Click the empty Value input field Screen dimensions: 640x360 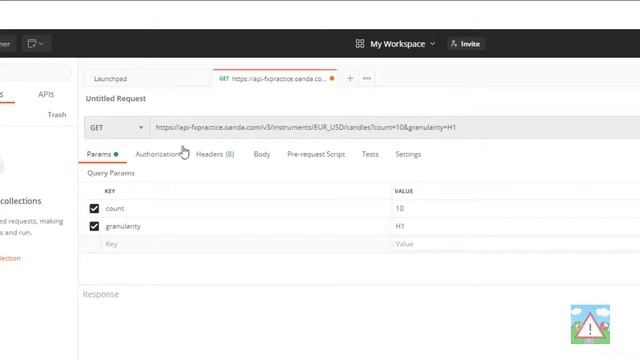(x=516, y=244)
